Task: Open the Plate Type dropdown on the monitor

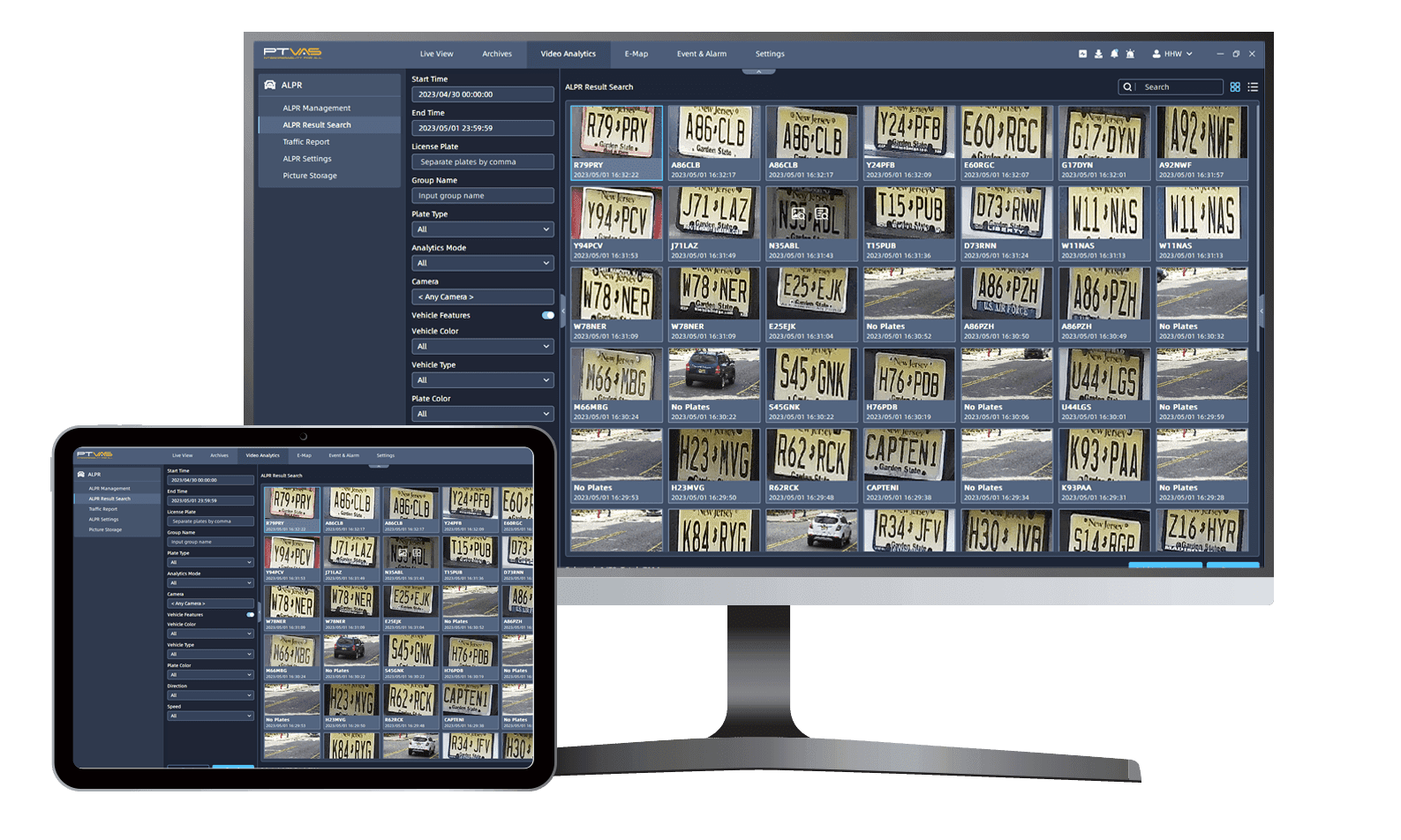Action: click(483, 229)
